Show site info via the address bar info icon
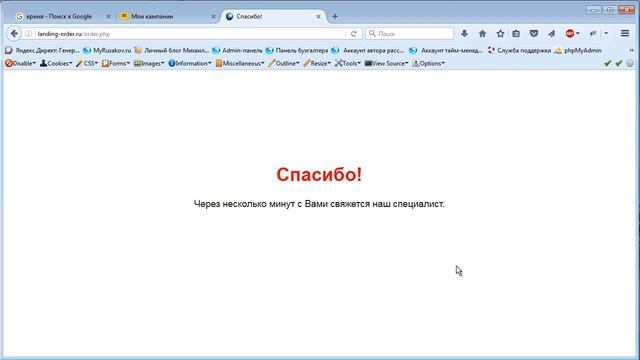Image resolution: width=640 pixels, height=360 pixels. coord(28,34)
